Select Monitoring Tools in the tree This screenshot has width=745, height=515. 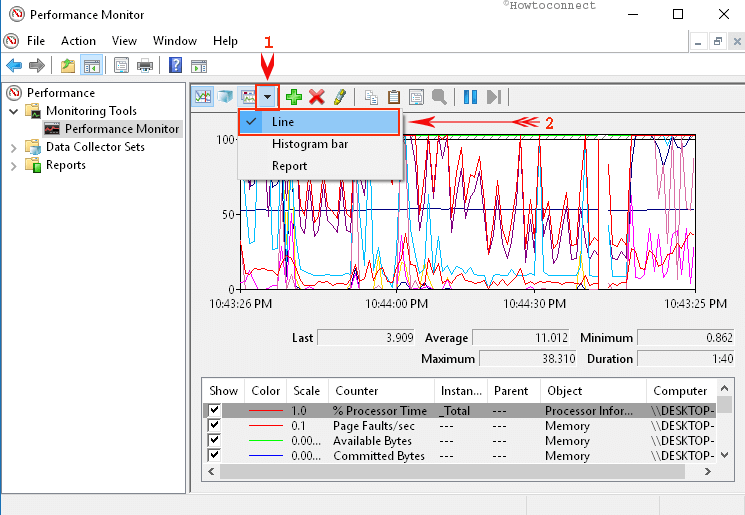click(x=91, y=111)
